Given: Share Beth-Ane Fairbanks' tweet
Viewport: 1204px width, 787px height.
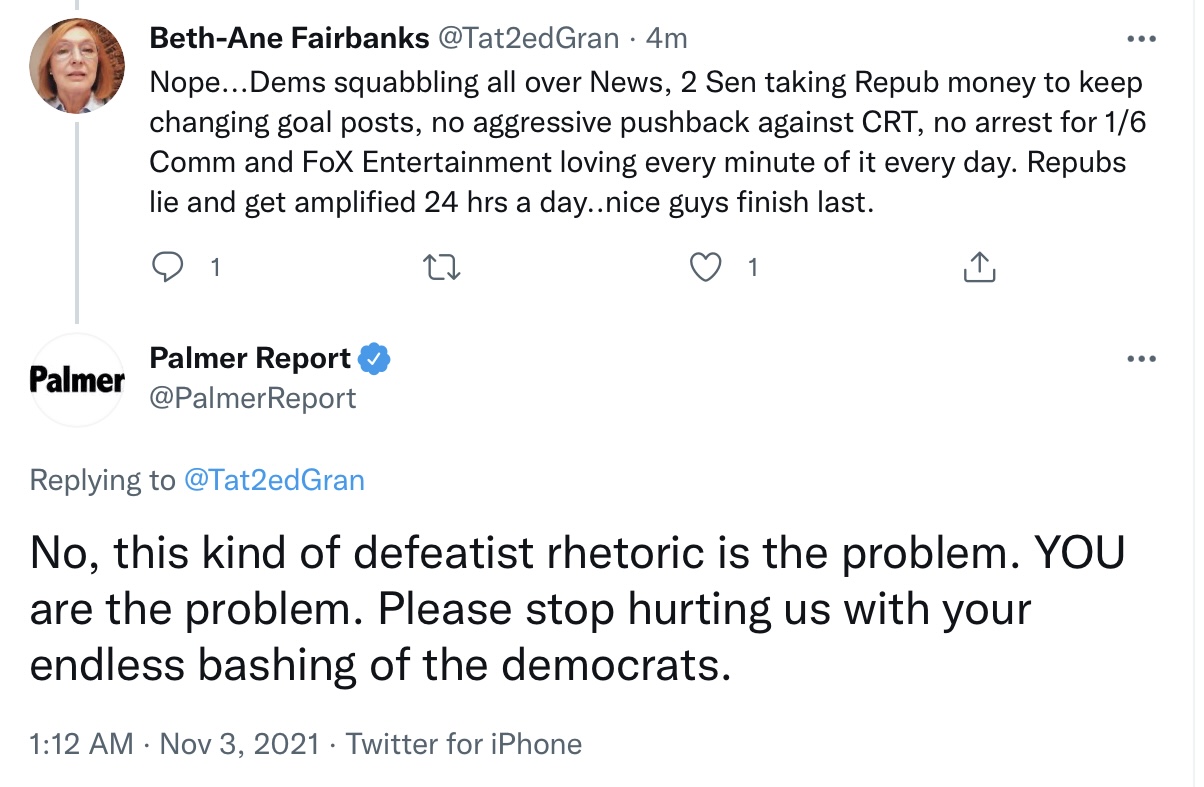Looking at the screenshot, I should (979, 267).
